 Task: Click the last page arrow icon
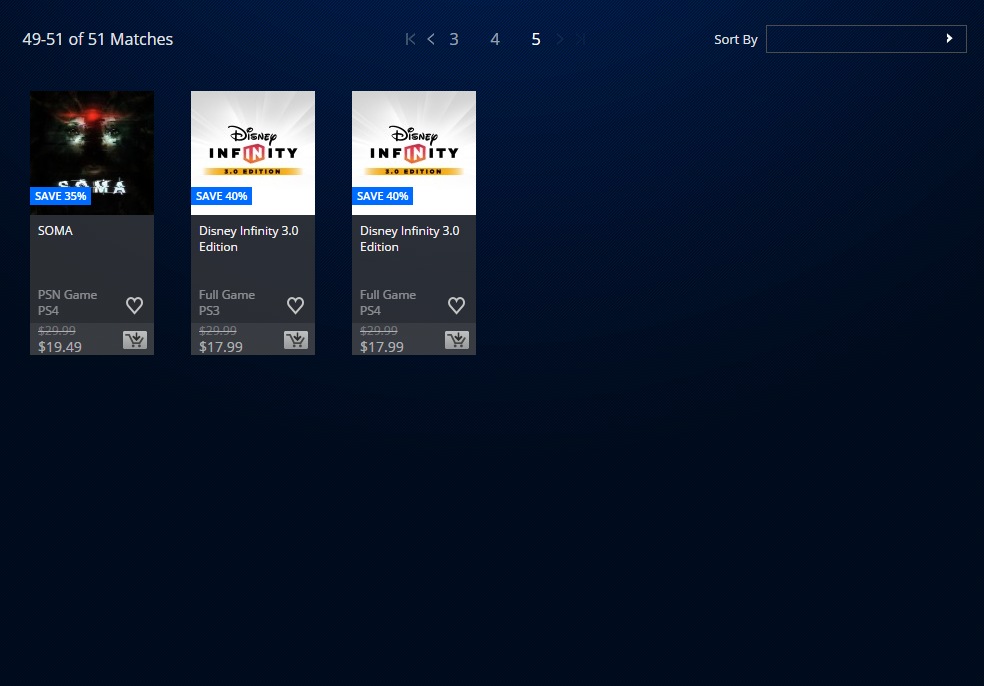point(581,39)
